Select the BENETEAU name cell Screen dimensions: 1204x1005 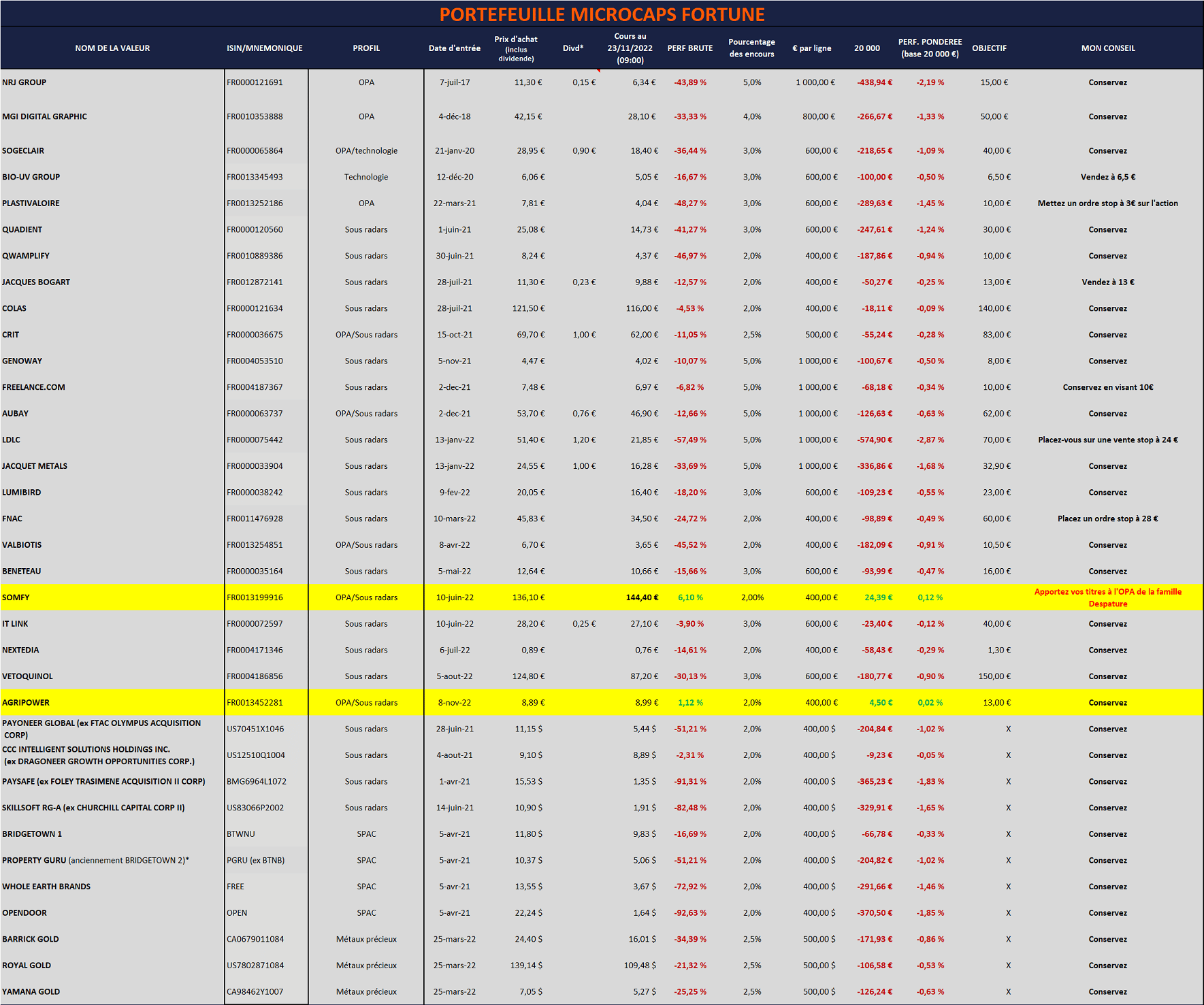tap(21, 572)
